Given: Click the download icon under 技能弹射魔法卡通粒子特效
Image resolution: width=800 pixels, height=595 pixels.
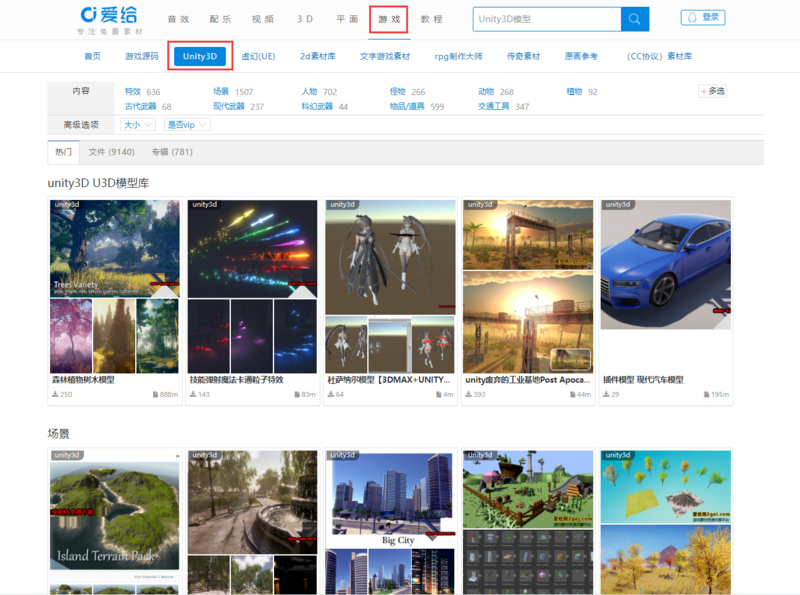Looking at the screenshot, I should pyautogui.click(x=193, y=393).
